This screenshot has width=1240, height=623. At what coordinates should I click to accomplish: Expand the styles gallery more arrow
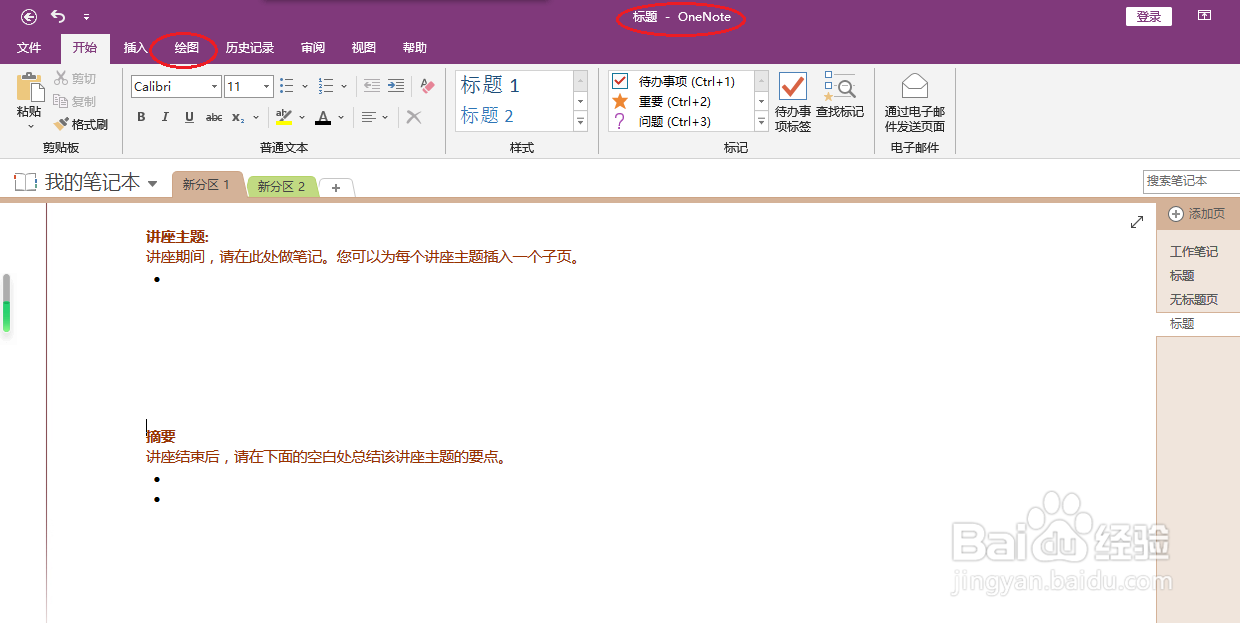(x=580, y=121)
